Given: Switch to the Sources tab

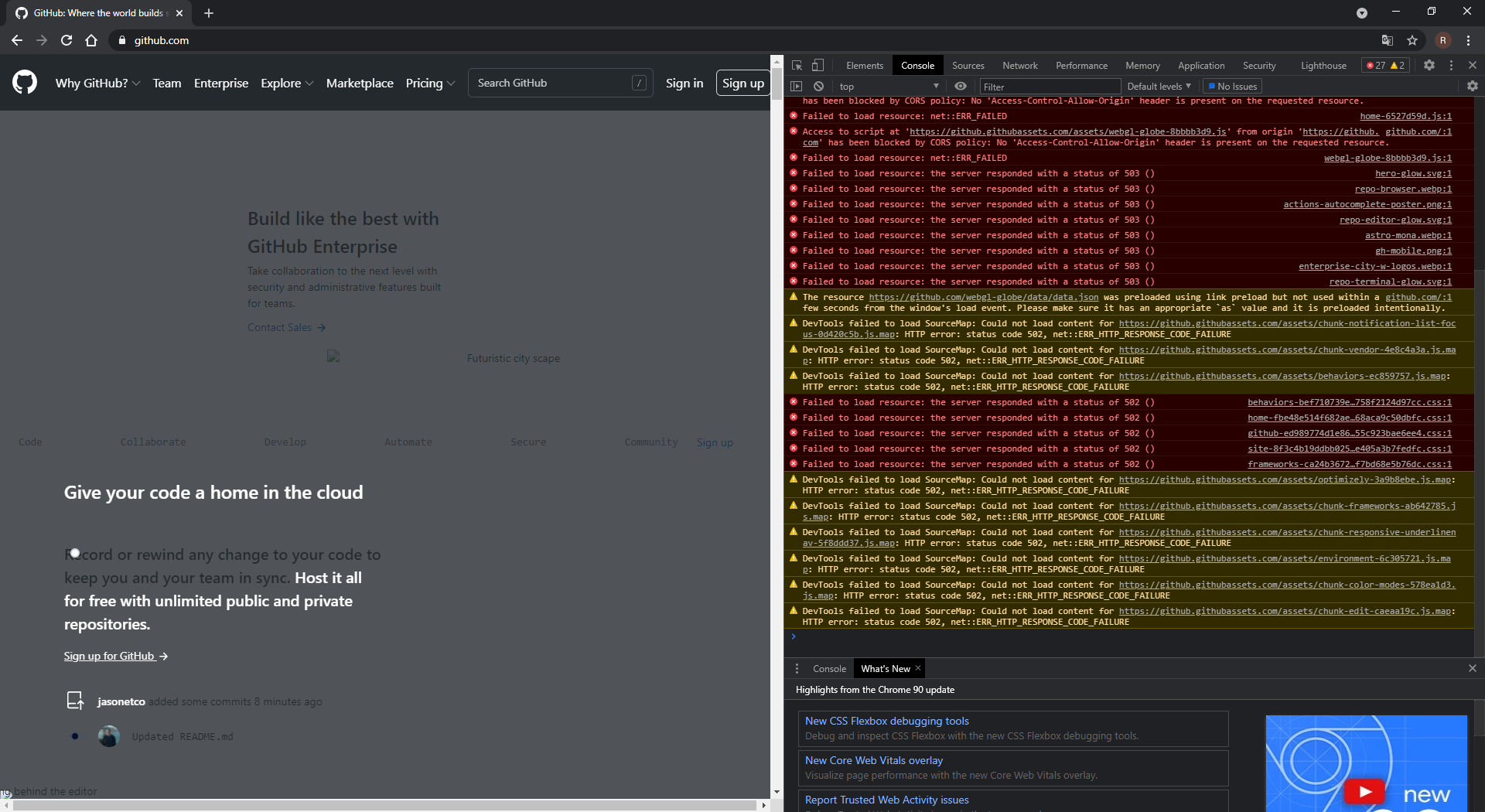Looking at the screenshot, I should [968, 66].
